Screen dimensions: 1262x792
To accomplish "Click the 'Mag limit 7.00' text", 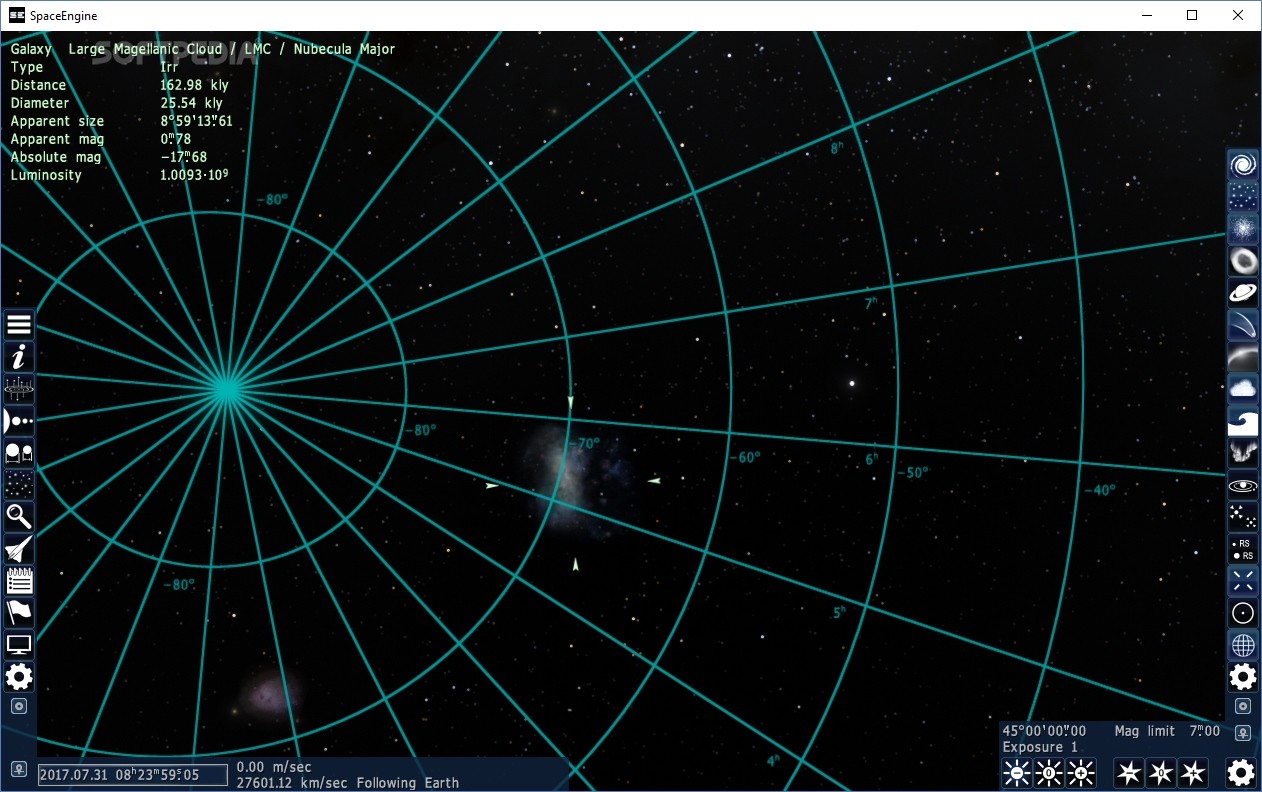I will (1167, 731).
